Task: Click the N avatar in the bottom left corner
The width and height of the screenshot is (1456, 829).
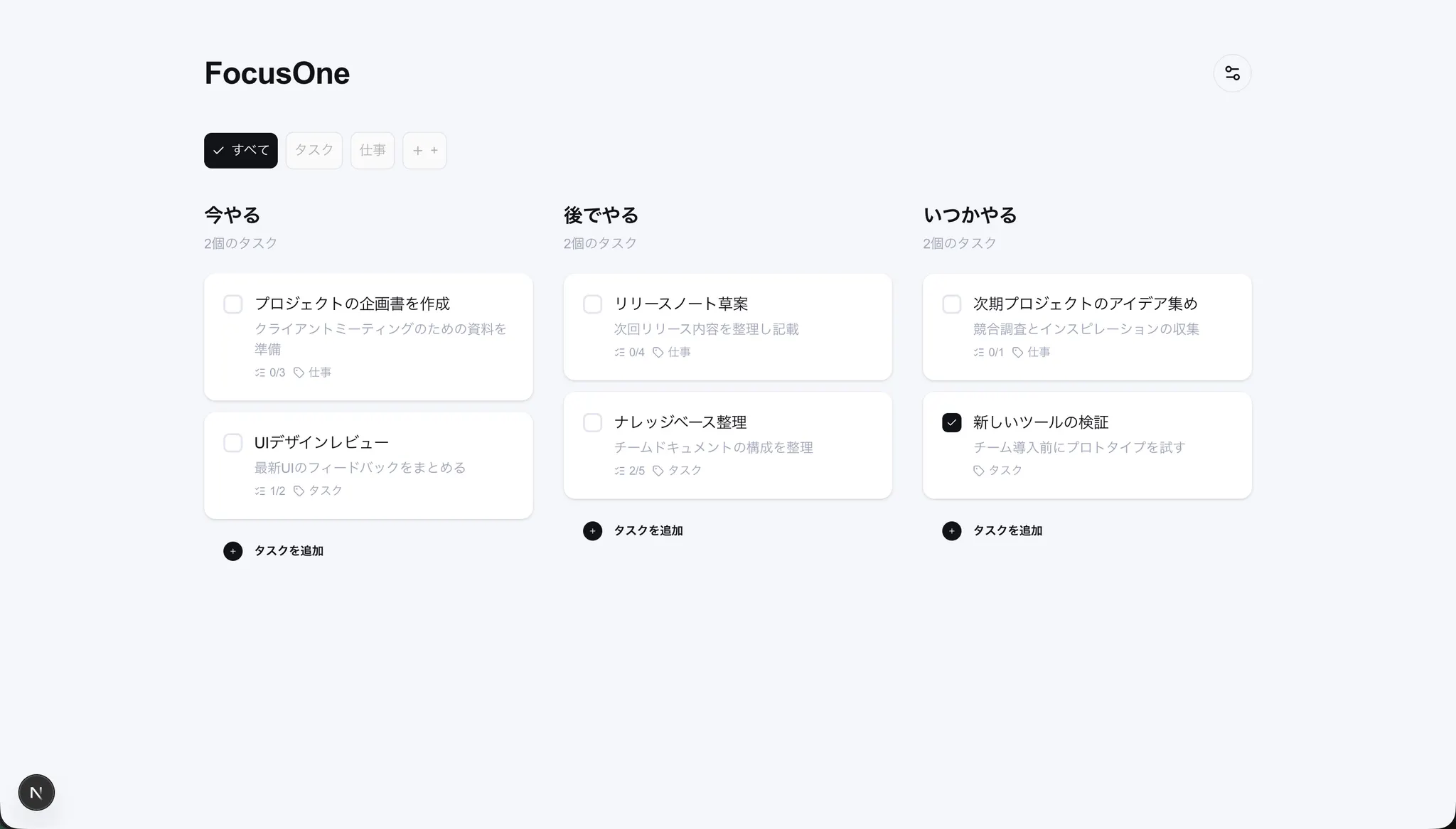Action: (x=36, y=792)
